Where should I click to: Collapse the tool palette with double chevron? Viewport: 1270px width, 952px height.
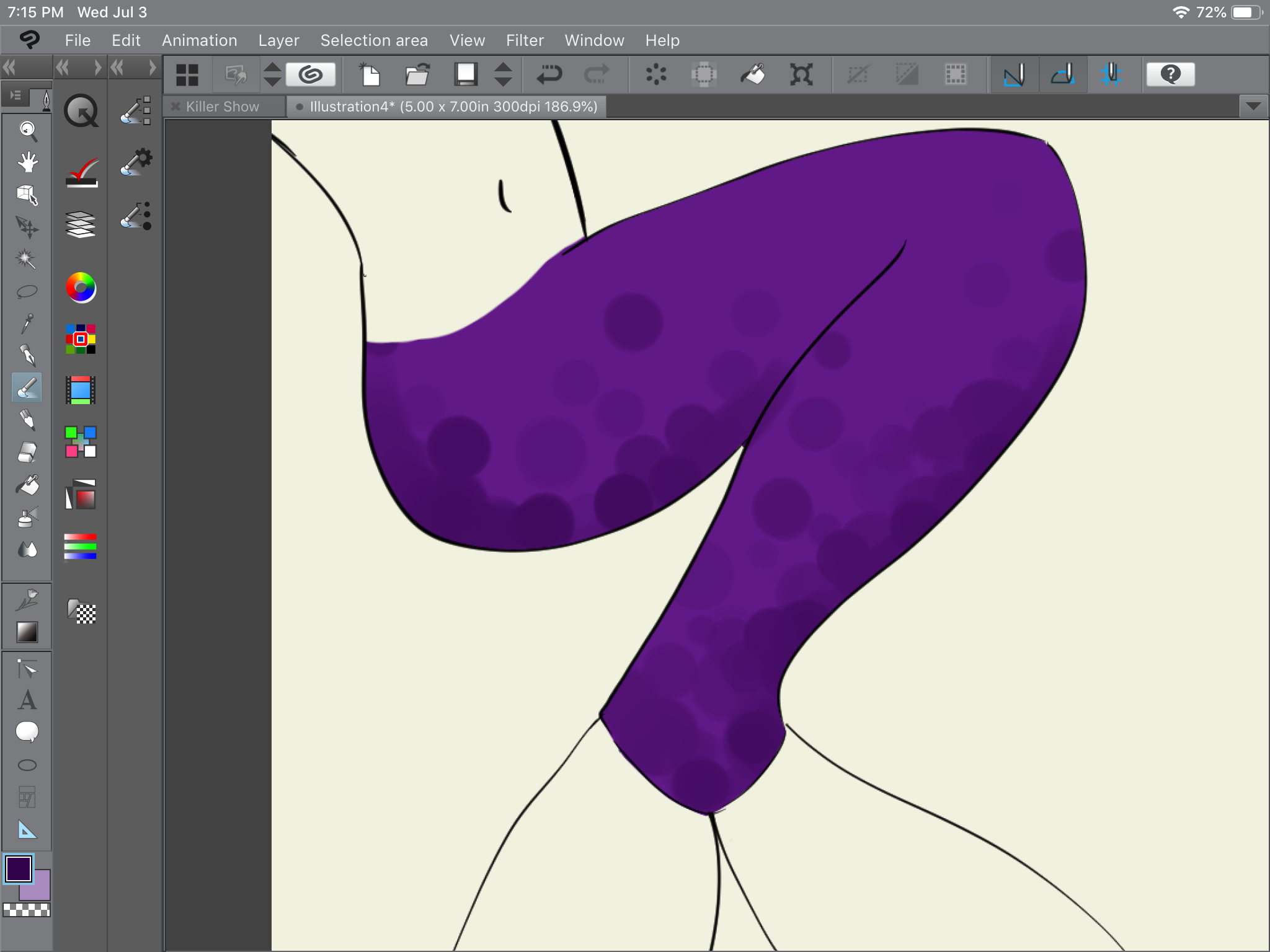pos(10,67)
